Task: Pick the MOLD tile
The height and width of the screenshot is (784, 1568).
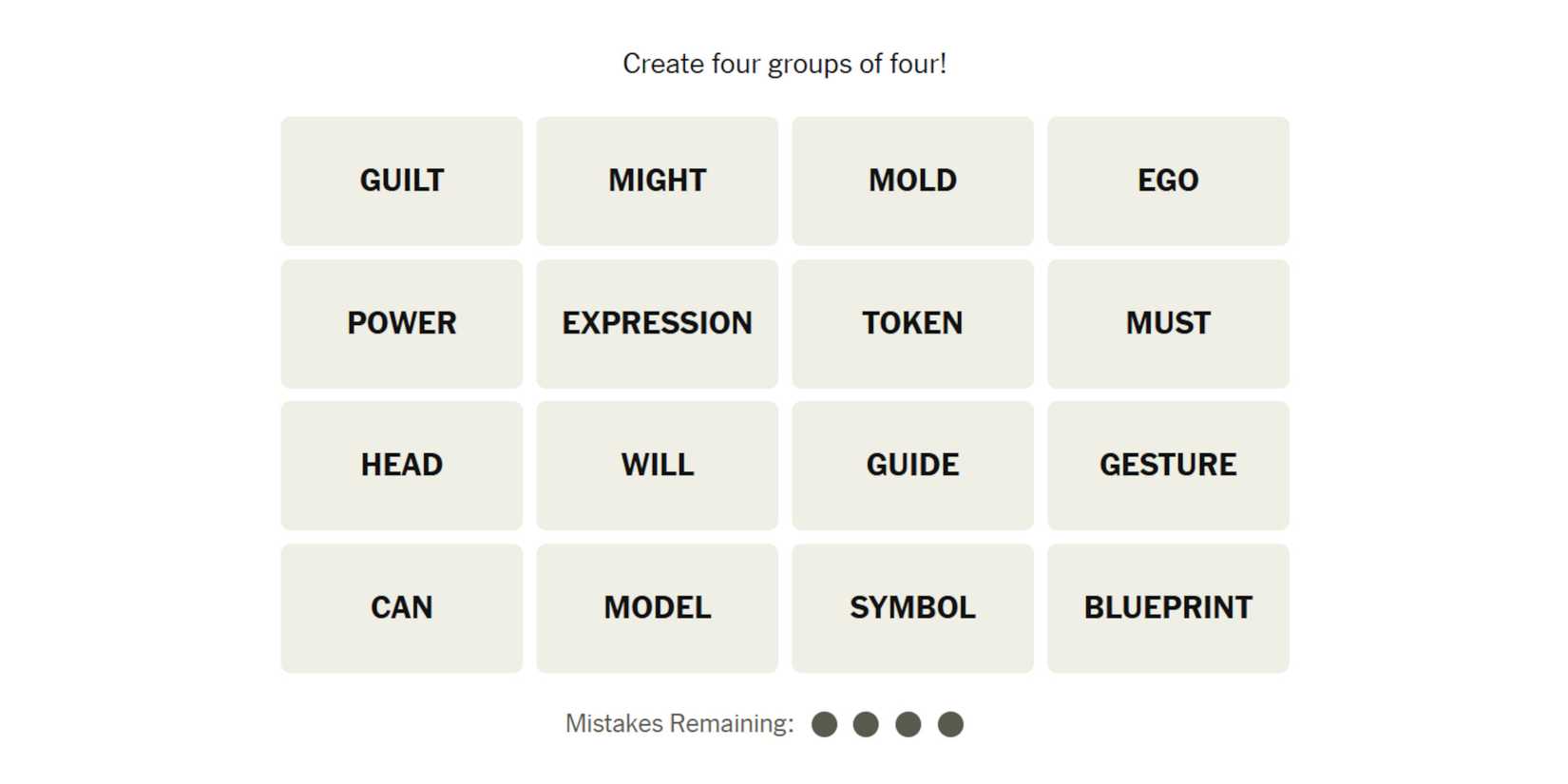Action: [x=912, y=181]
